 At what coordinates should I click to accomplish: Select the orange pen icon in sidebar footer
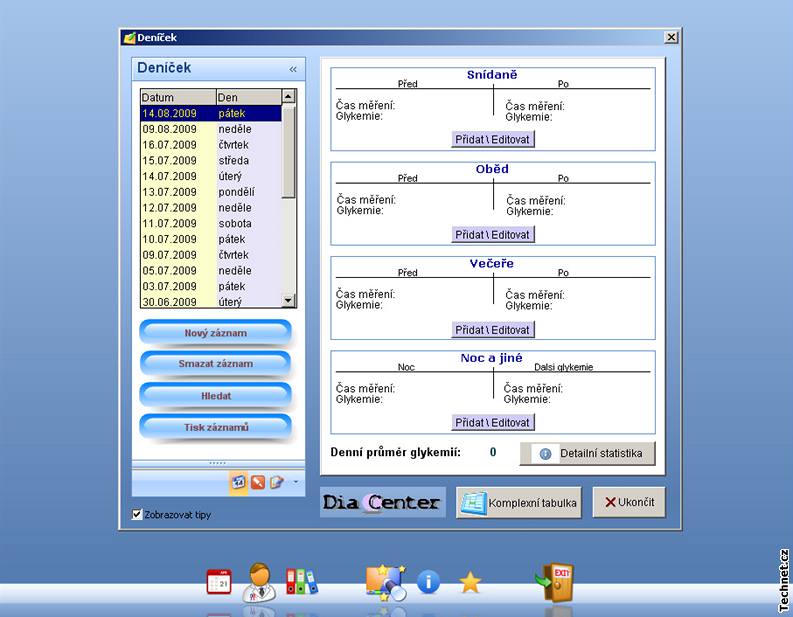[258, 482]
